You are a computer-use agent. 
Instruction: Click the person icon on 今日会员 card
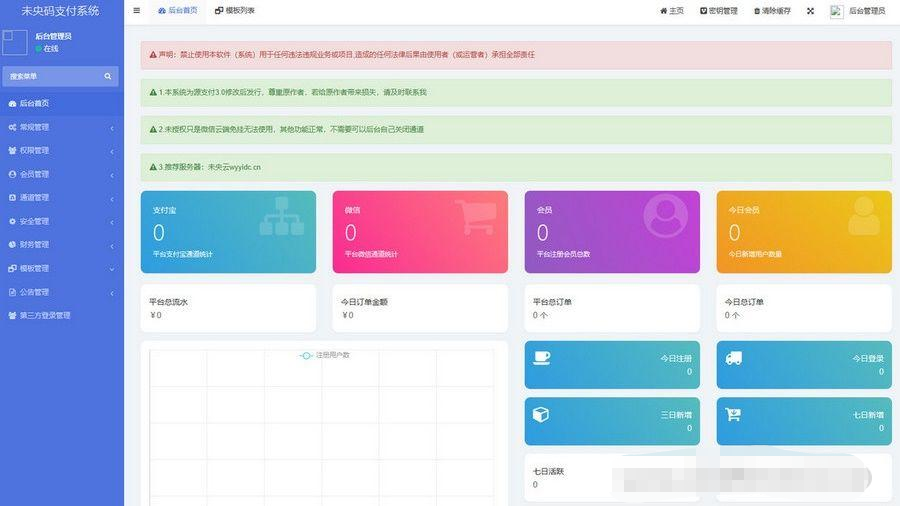click(x=864, y=216)
